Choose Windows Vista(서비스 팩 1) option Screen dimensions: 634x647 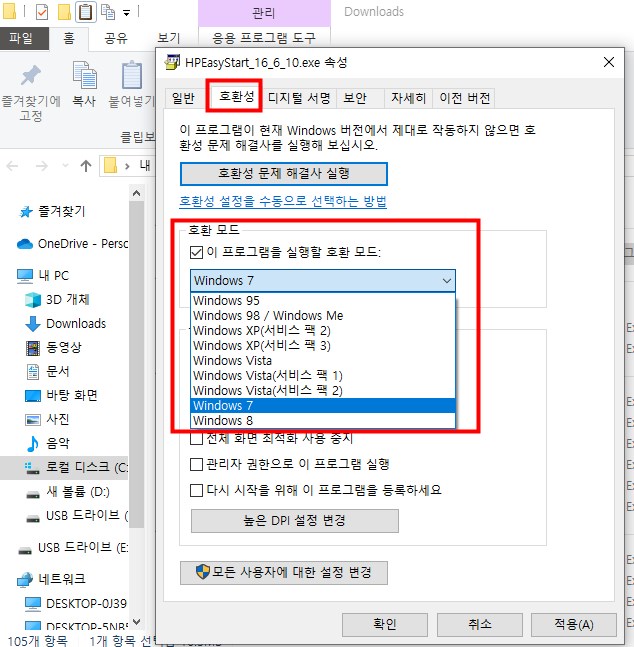click(x=323, y=375)
